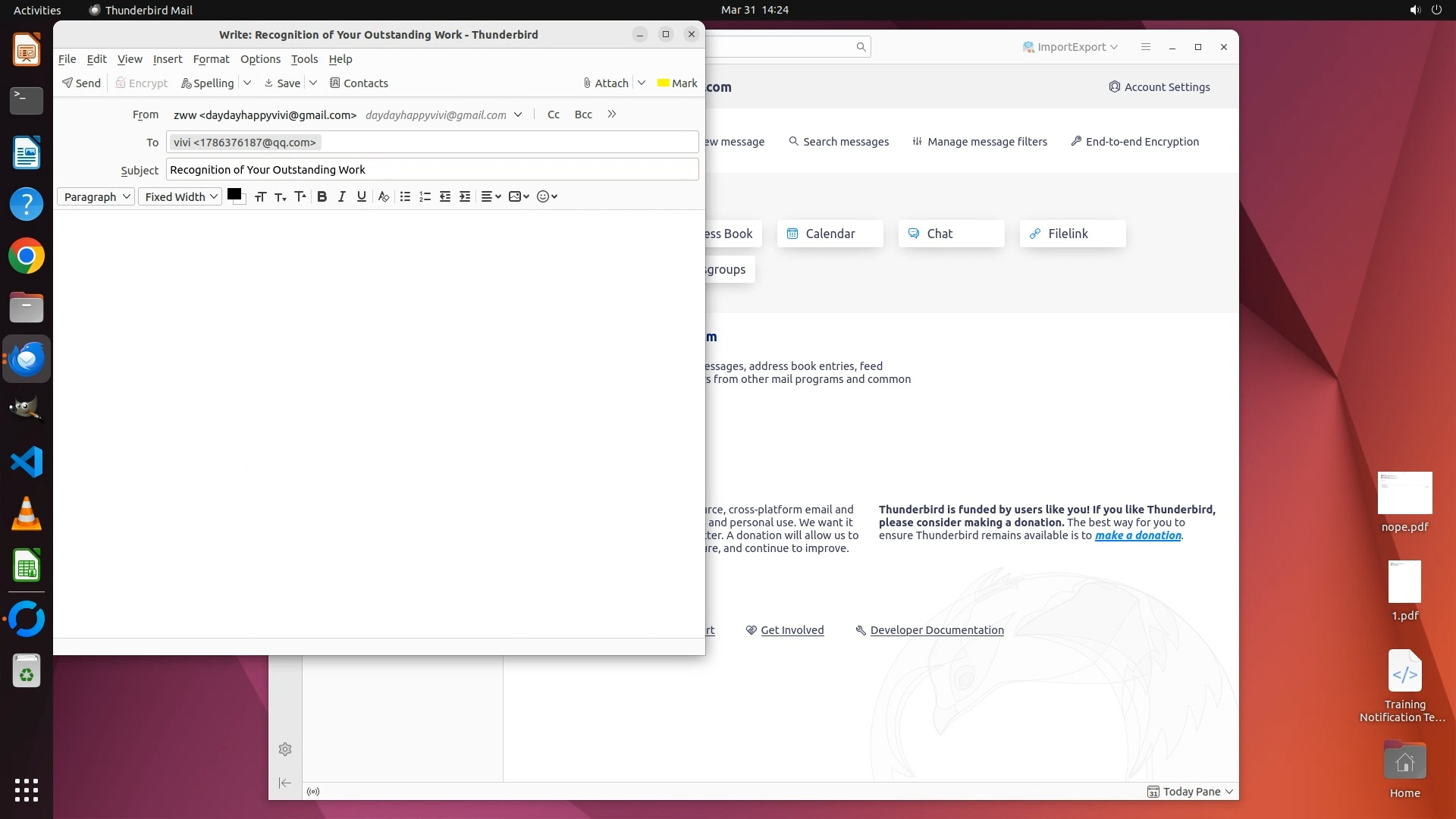
Task: Click the remove text styling icon
Action: pyautogui.click(x=384, y=196)
